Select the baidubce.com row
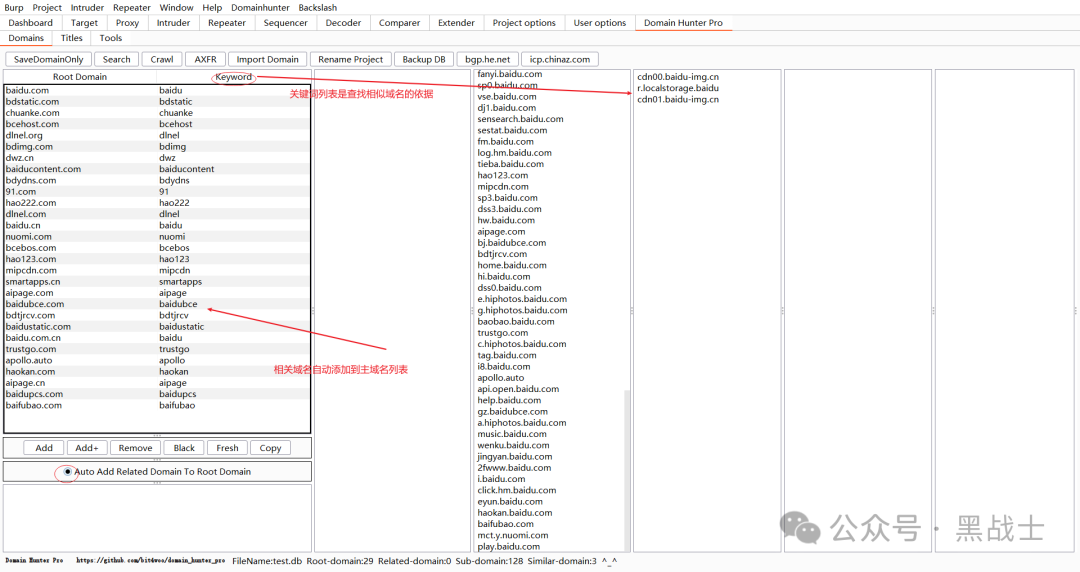This screenshot has width=1080, height=572. tap(157, 304)
